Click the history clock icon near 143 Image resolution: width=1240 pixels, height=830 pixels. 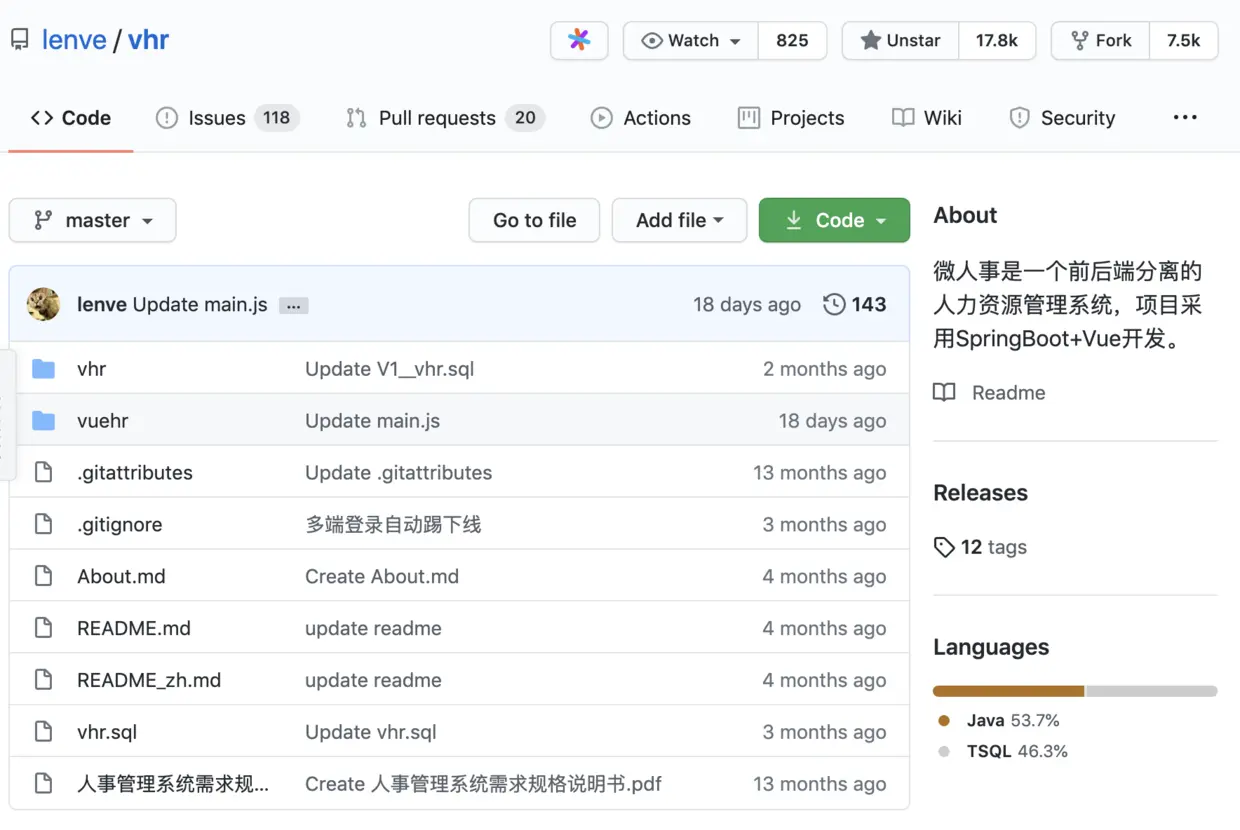point(834,304)
